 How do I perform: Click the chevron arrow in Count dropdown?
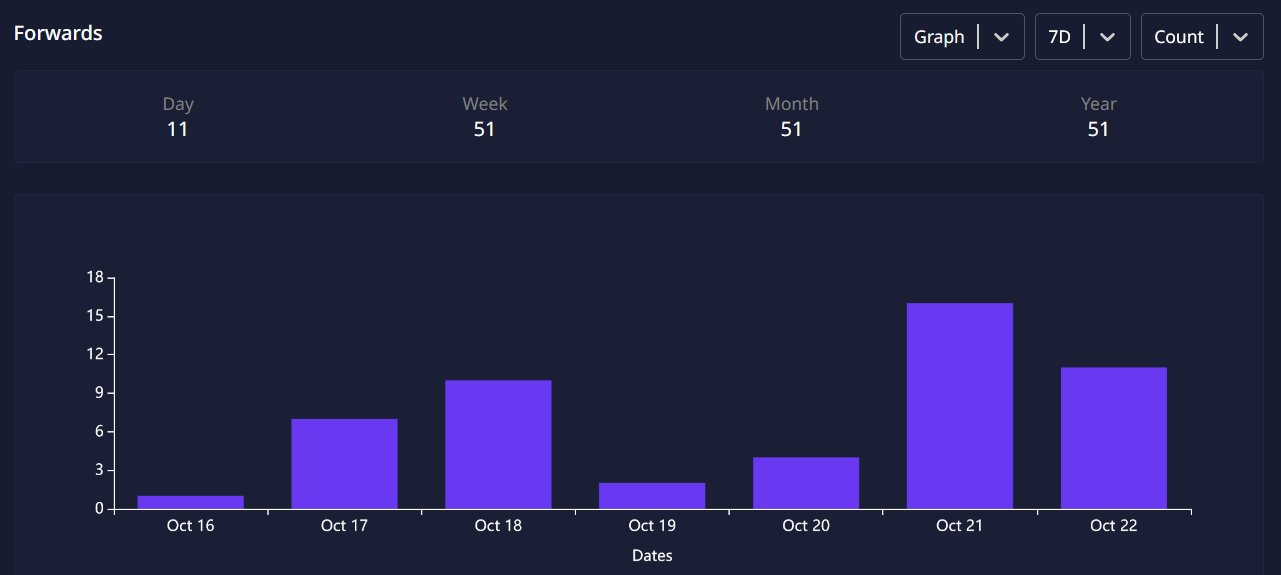point(1240,37)
